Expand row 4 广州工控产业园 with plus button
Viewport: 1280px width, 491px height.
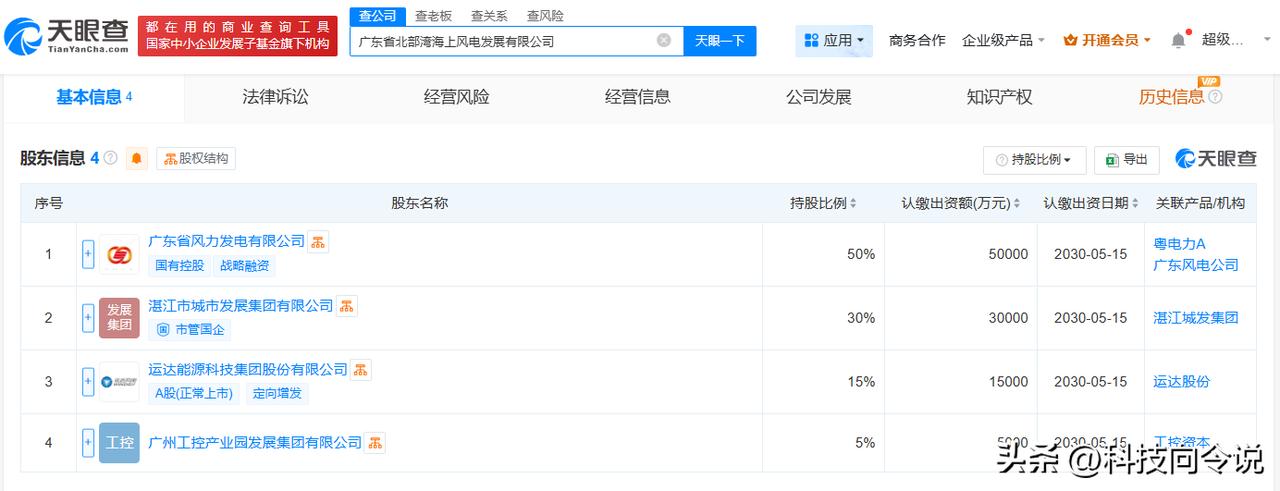click(x=88, y=443)
